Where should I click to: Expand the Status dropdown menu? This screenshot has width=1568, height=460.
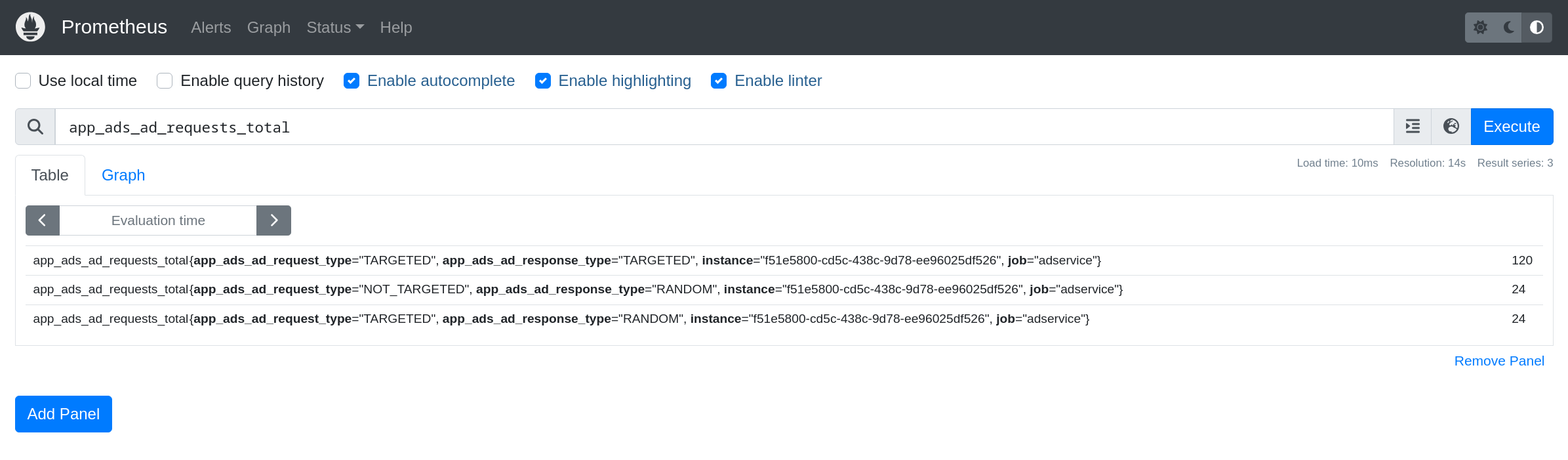click(335, 28)
